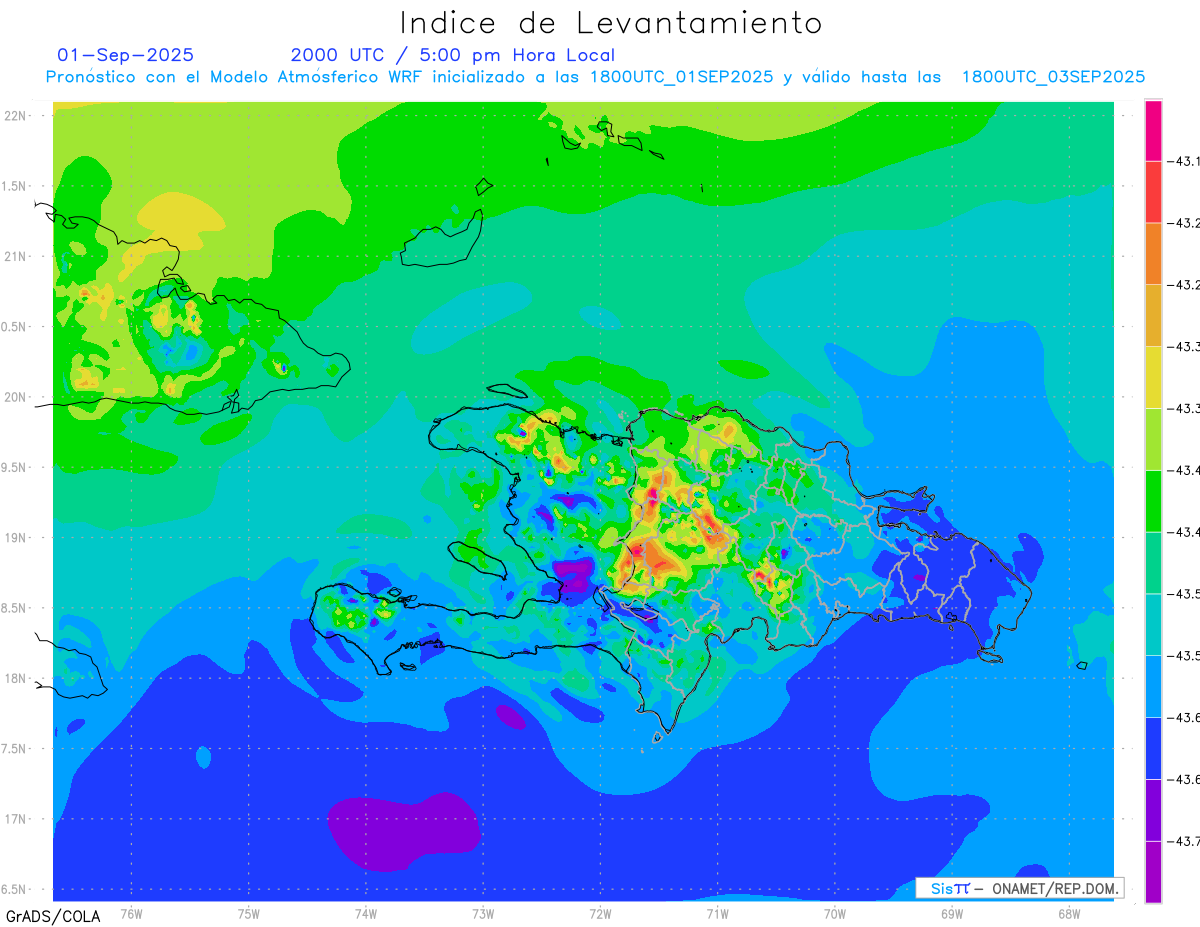Click the 73W longitude label
The width and height of the screenshot is (1200, 927).
(483, 913)
